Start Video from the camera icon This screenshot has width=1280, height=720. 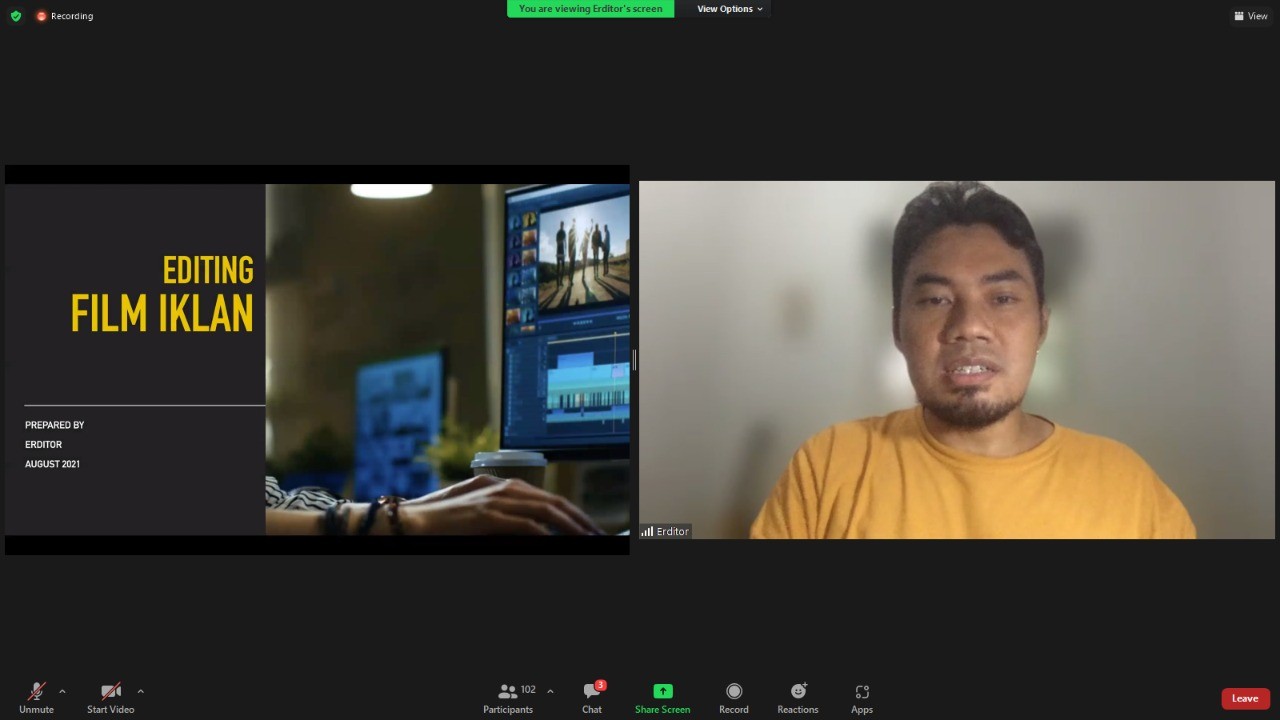tap(110, 698)
